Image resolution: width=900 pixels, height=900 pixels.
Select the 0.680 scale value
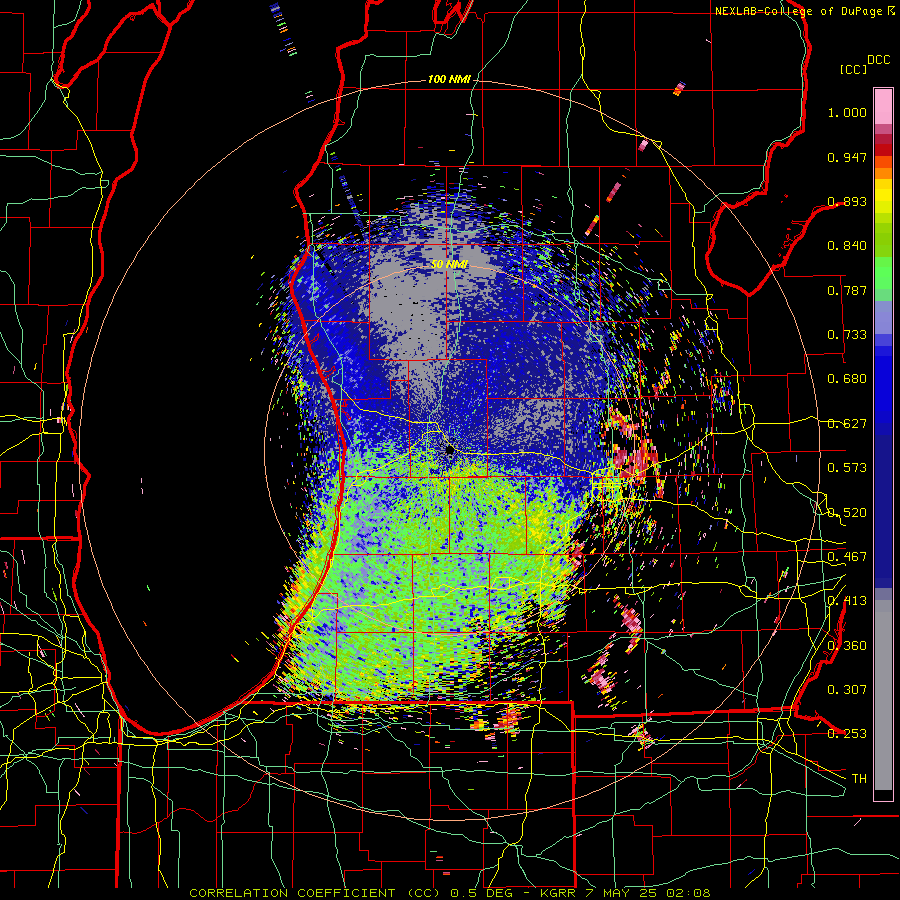pos(847,379)
